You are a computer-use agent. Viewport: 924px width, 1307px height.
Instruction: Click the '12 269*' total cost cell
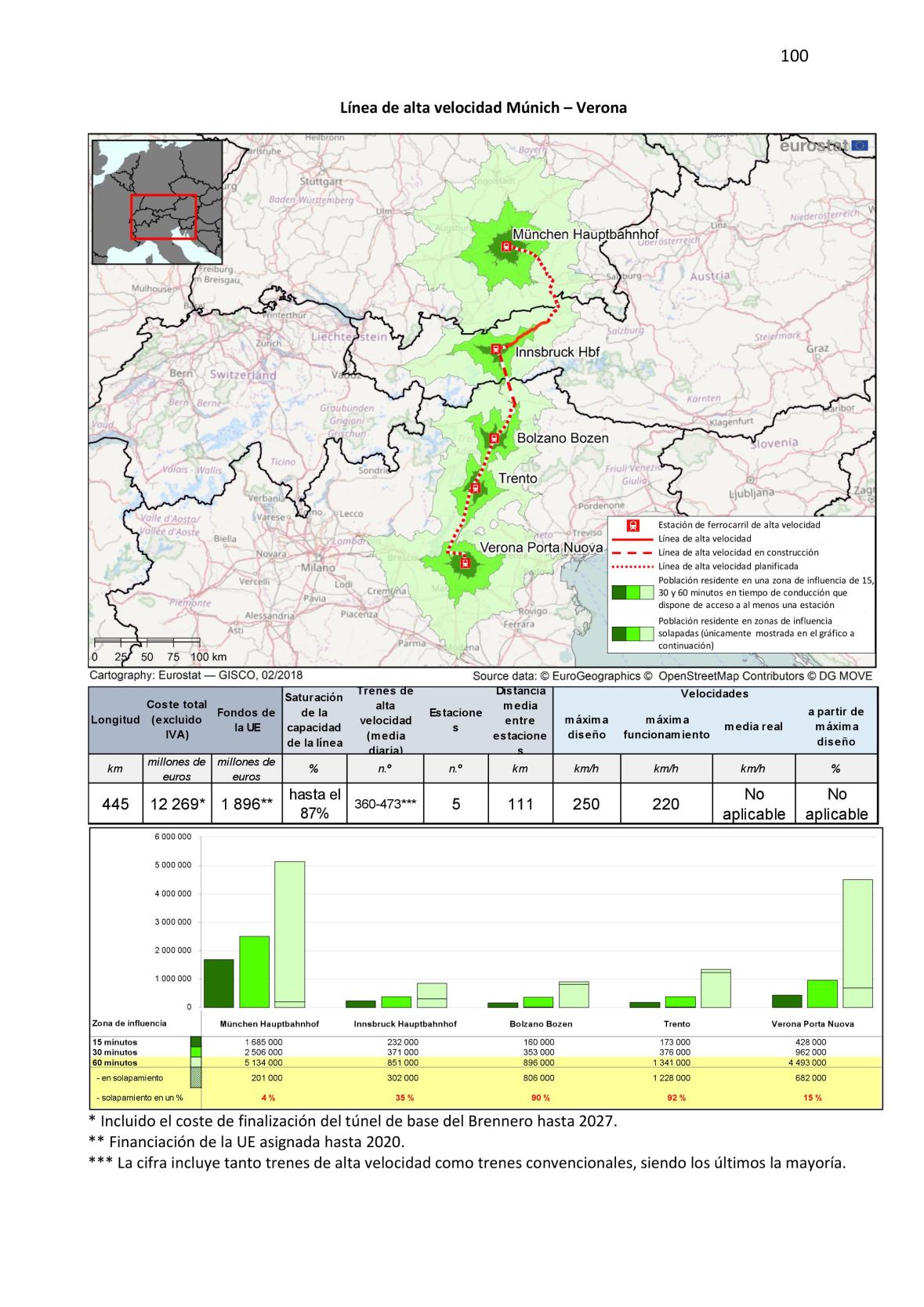click(x=176, y=804)
